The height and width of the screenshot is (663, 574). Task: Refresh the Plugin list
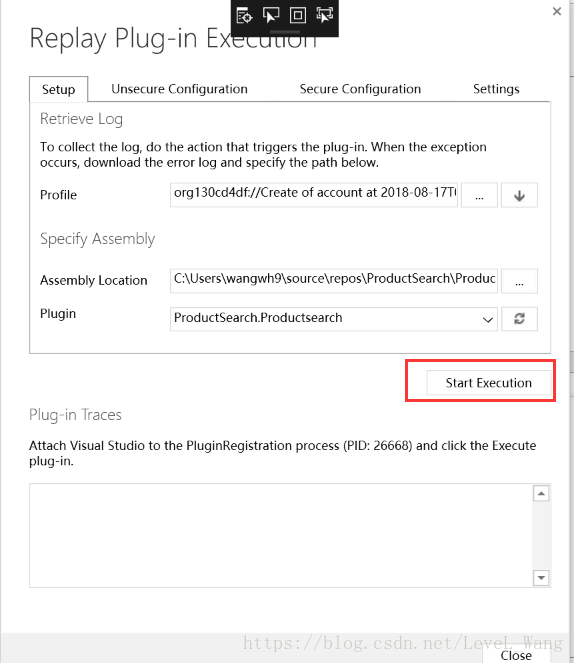point(519,319)
